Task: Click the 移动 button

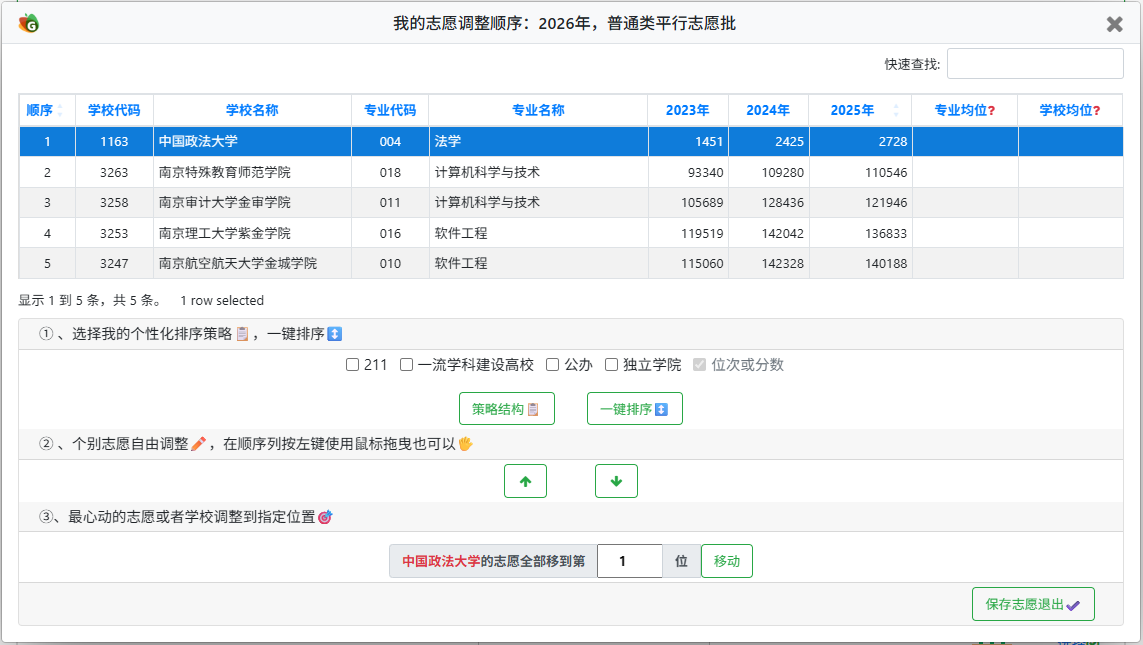Action: (x=727, y=561)
